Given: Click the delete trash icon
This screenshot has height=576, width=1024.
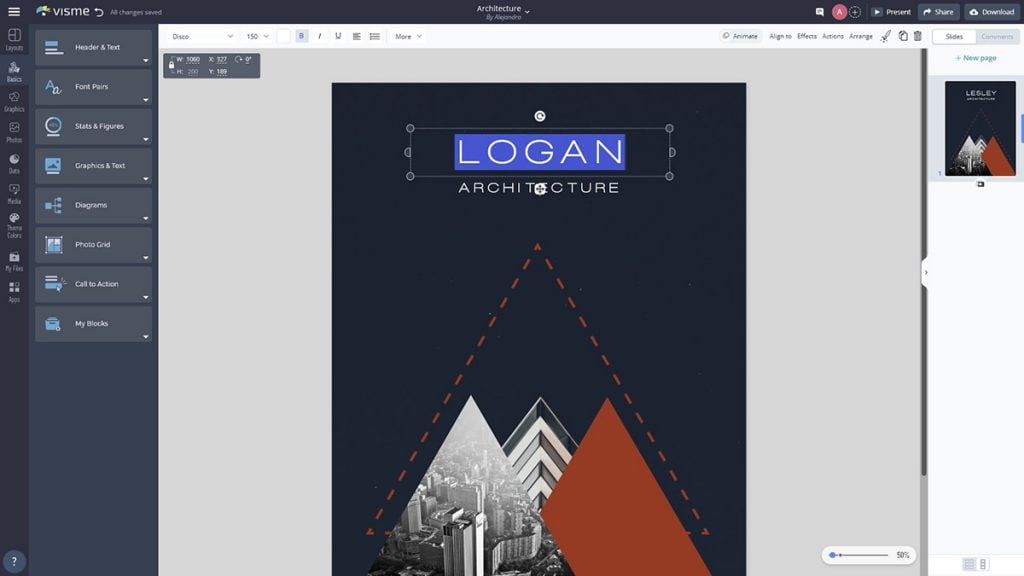Looking at the screenshot, I should click(x=917, y=36).
